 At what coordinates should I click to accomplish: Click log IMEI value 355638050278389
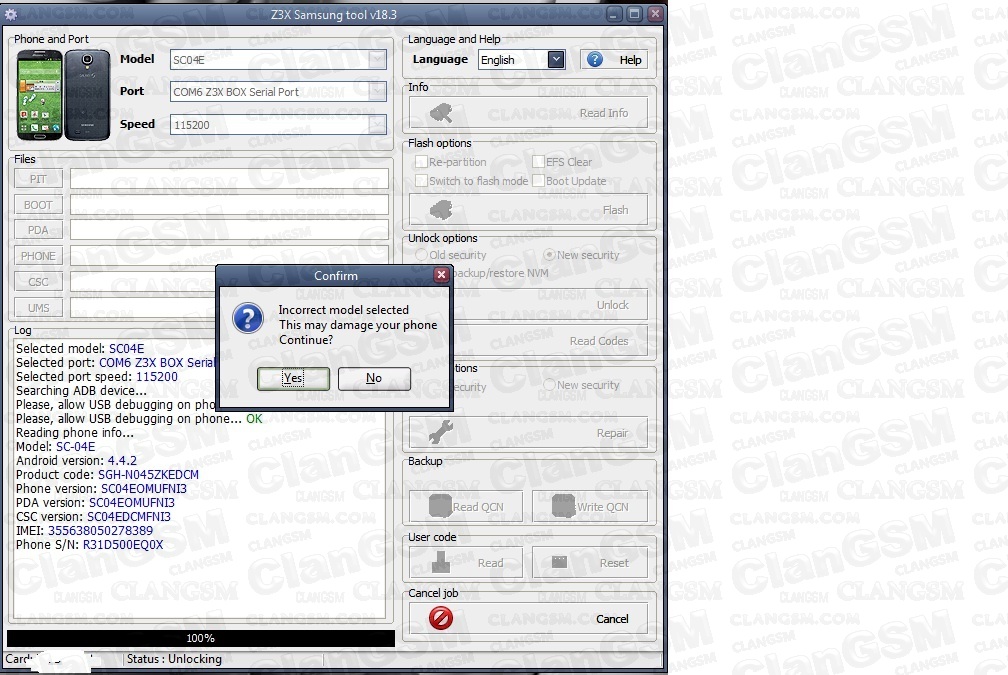(100, 531)
